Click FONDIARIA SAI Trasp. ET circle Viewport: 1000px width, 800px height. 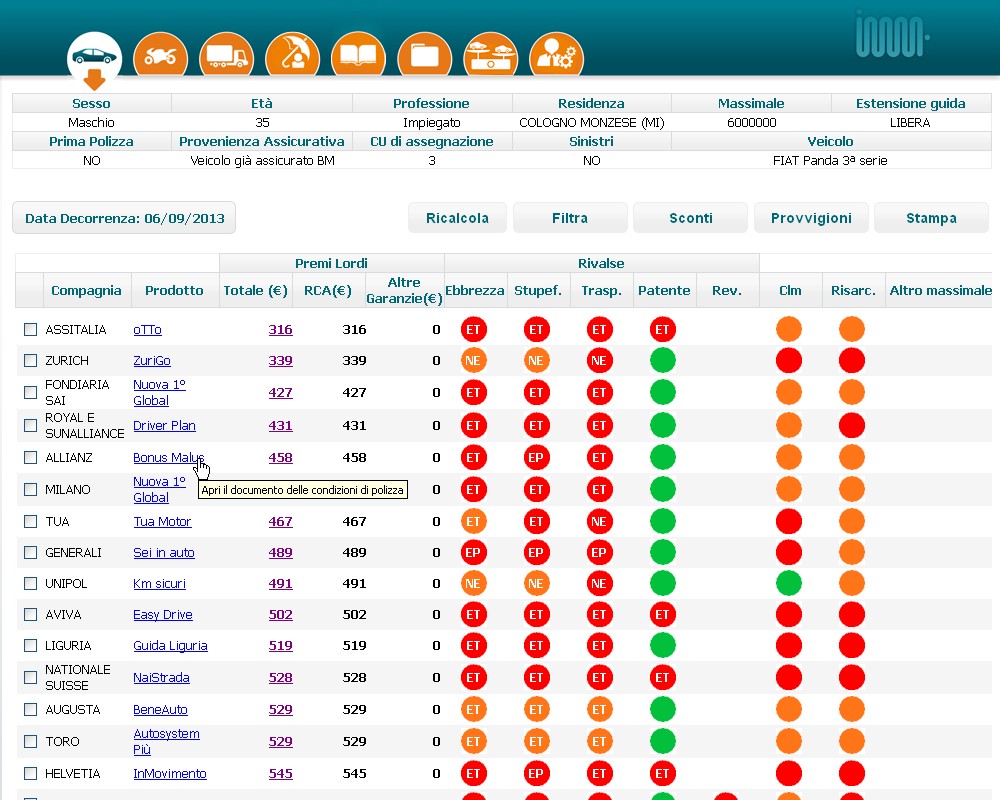pos(599,392)
